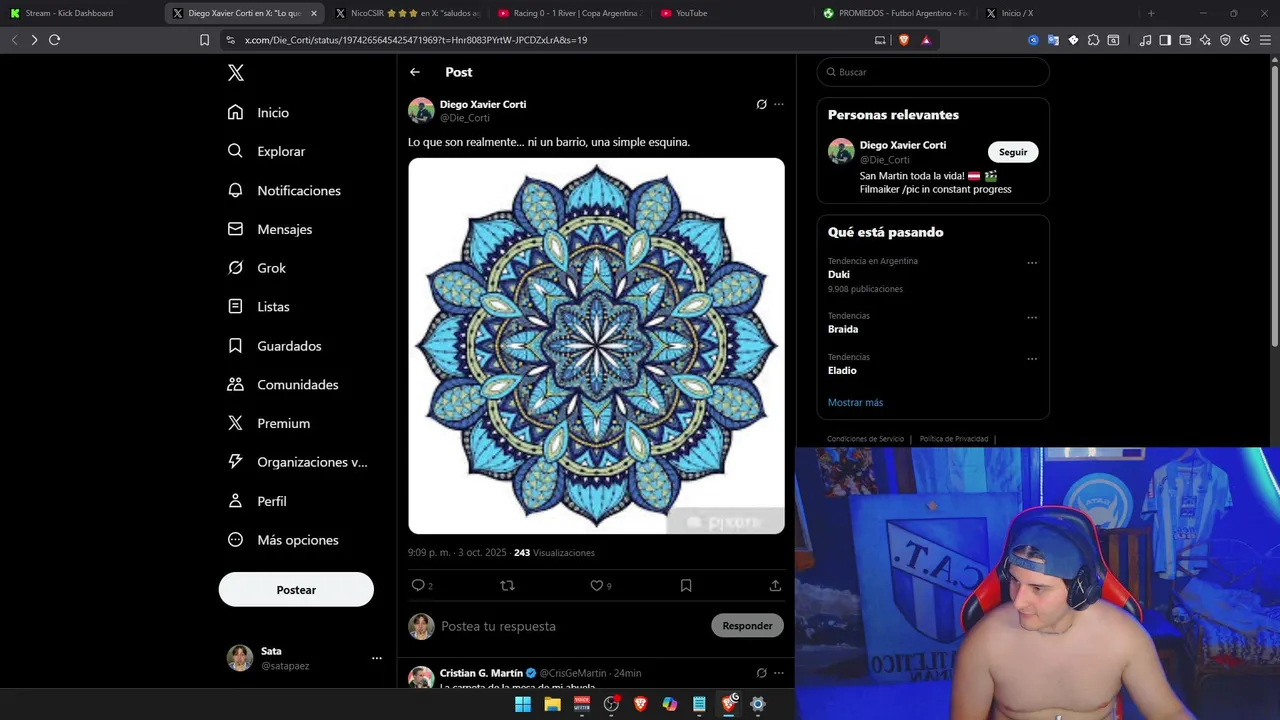The width and height of the screenshot is (1280, 720).
Task: Click Mostrar más under trends
Action: 855,402
